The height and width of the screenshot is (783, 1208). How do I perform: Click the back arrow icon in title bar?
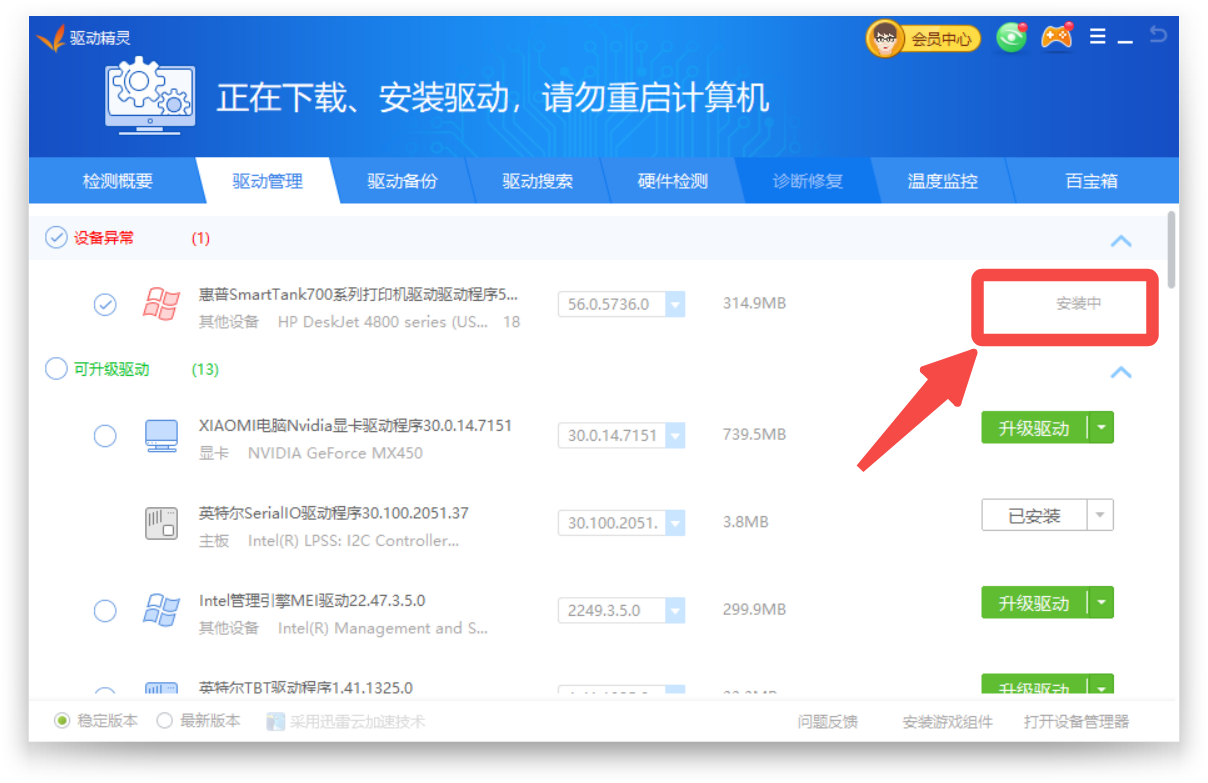[1158, 35]
